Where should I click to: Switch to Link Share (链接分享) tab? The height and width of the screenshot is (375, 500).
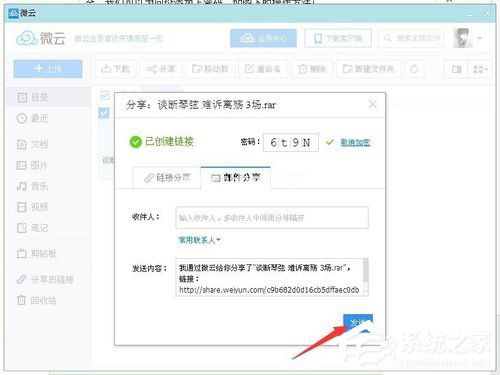(x=167, y=178)
